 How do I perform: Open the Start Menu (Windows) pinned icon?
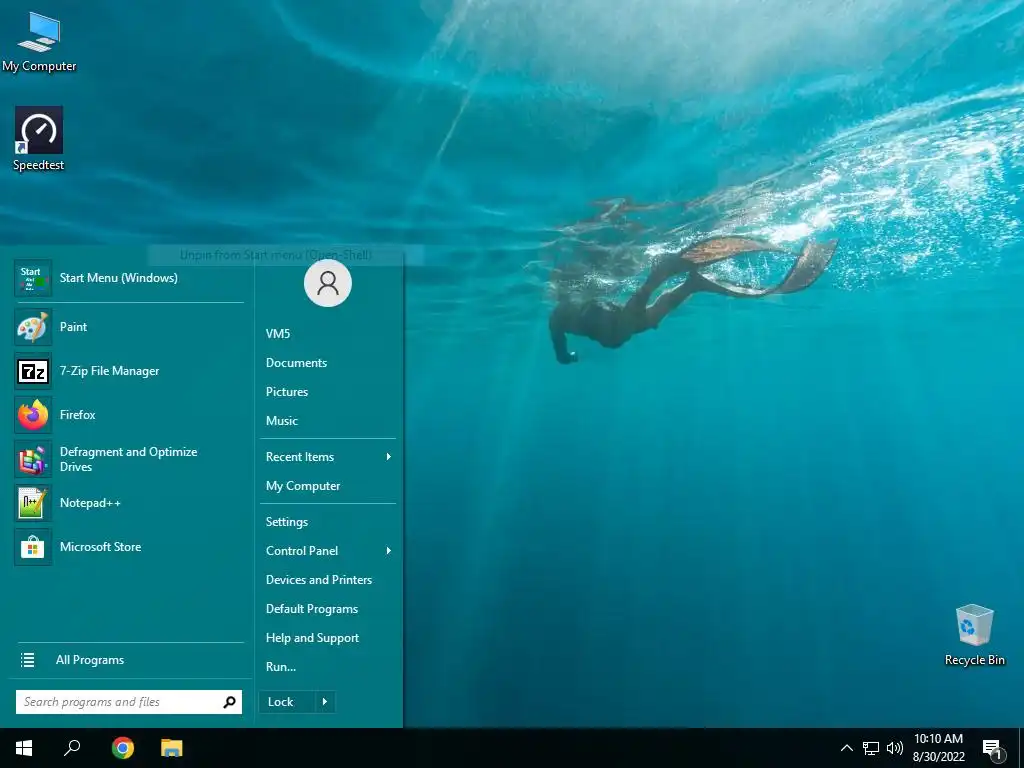[x=33, y=278]
